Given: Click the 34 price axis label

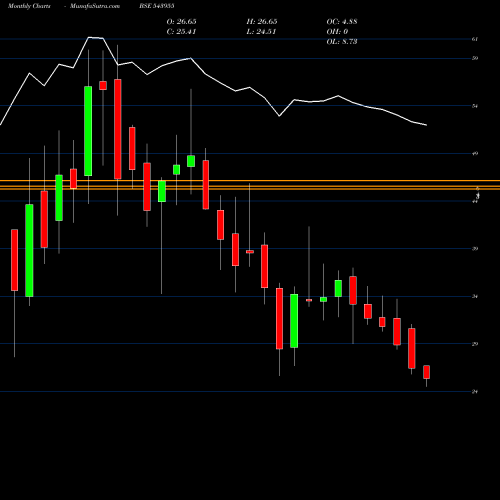Looking at the screenshot, I should pyautogui.click(x=475, y=296).
